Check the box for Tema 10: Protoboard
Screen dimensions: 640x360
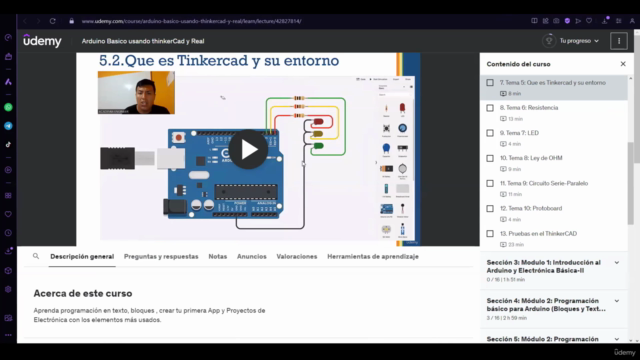pyautogui.click(x=490, y=209)
